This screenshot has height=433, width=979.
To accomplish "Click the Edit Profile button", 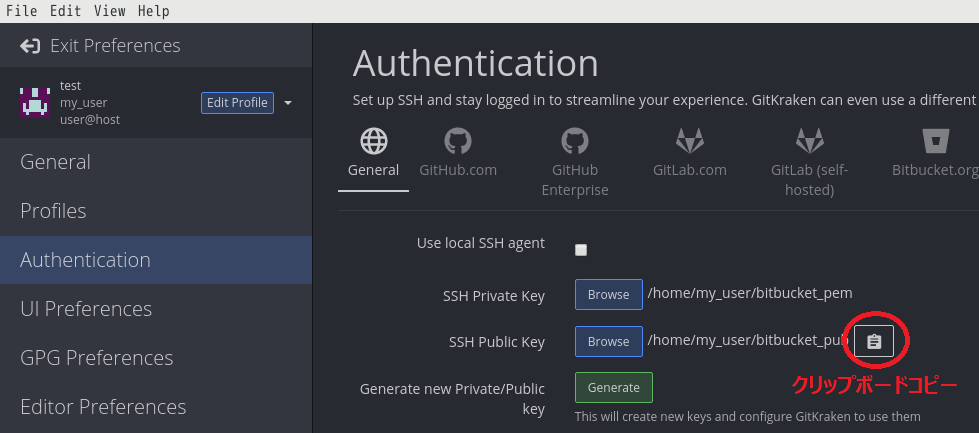I will pyautogui.click(x=237, y=103).
